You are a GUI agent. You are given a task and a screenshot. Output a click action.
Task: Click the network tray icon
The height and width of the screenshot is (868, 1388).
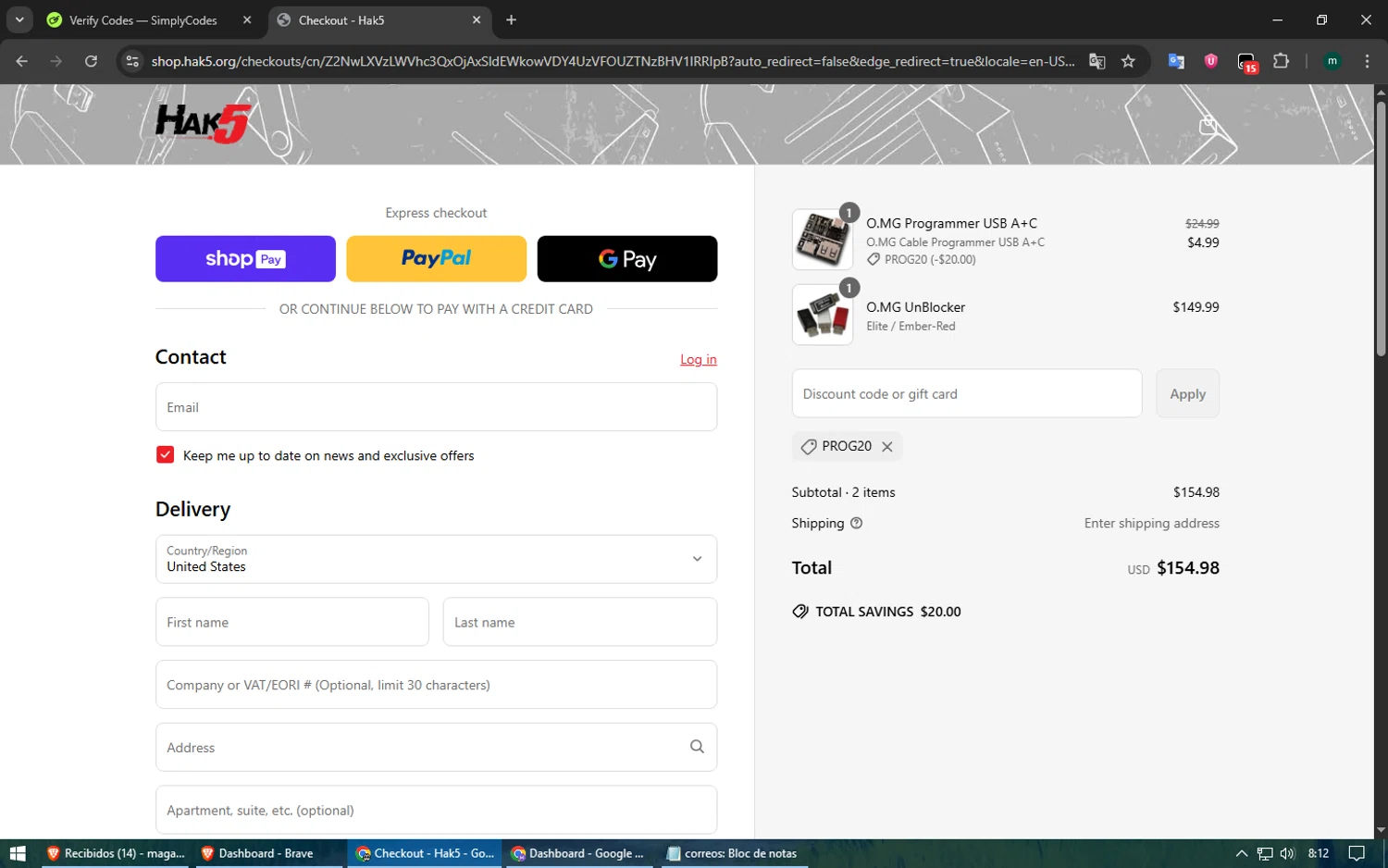pos(1265,853)
